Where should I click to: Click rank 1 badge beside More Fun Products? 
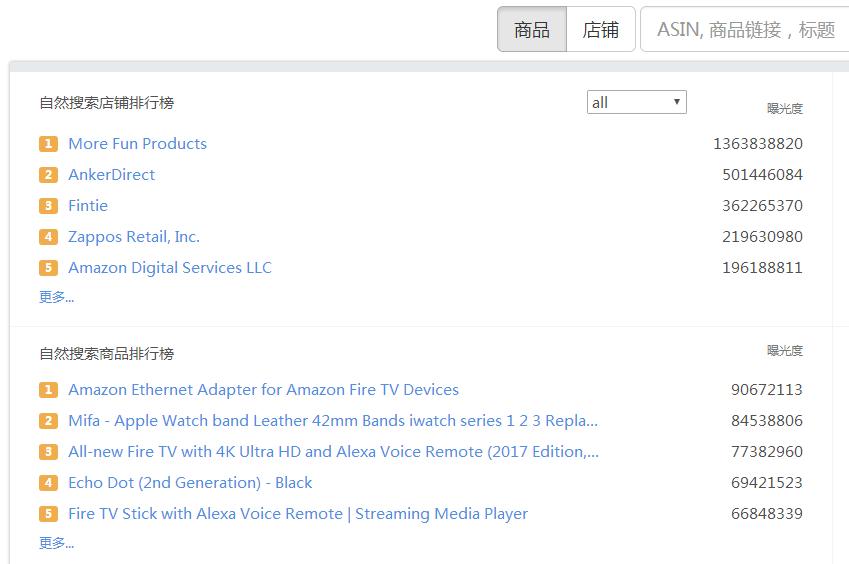(x=48, y=144)
